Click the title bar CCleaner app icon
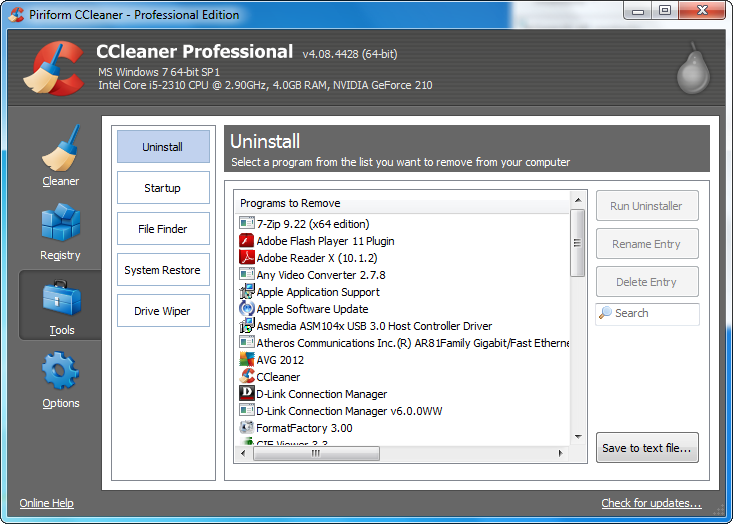The height and width of the screenshot is (524, 733). pyautogui.click(x=16, y=14)
